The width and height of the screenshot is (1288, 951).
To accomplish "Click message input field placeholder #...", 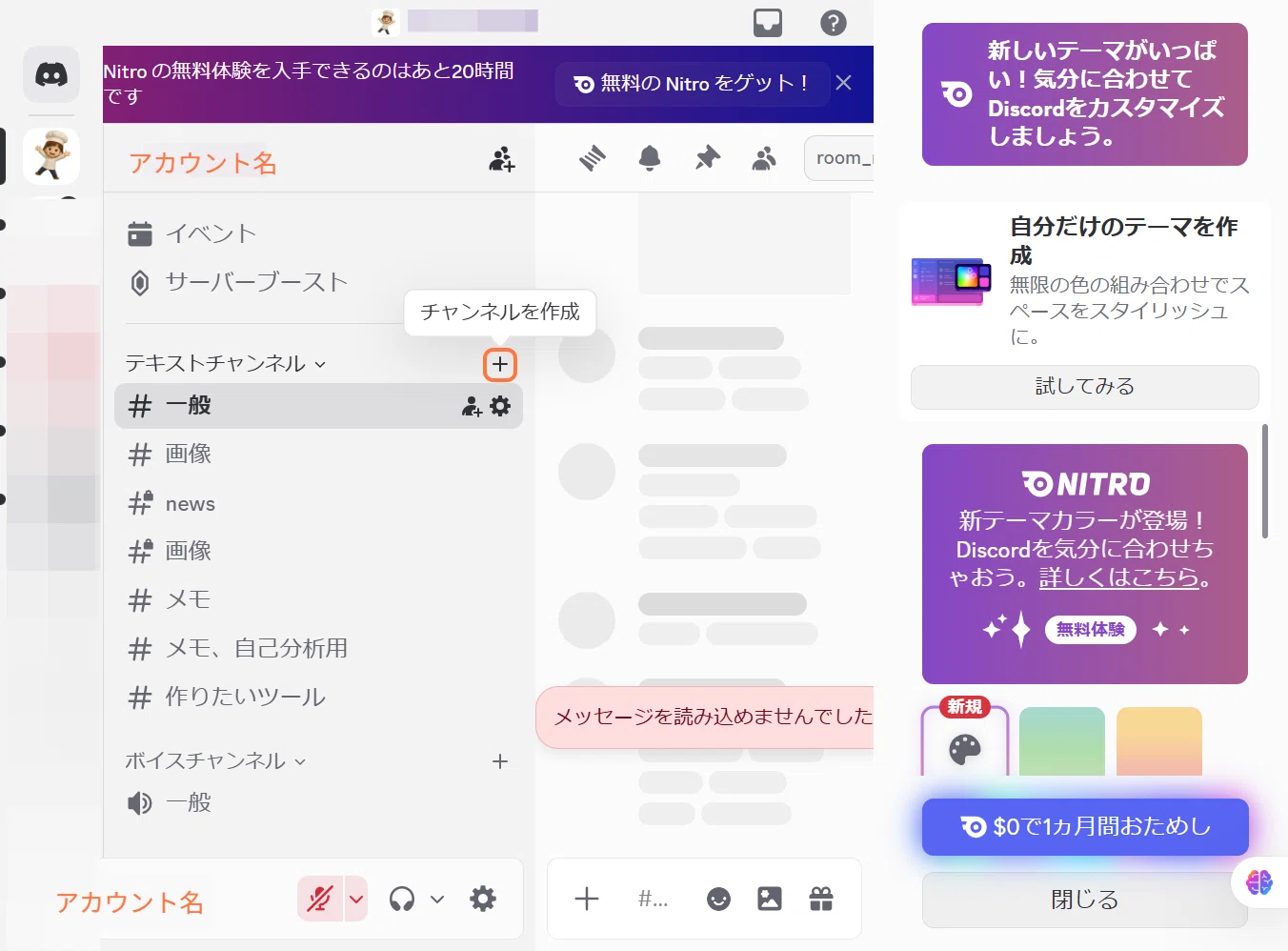I will 653,899.
